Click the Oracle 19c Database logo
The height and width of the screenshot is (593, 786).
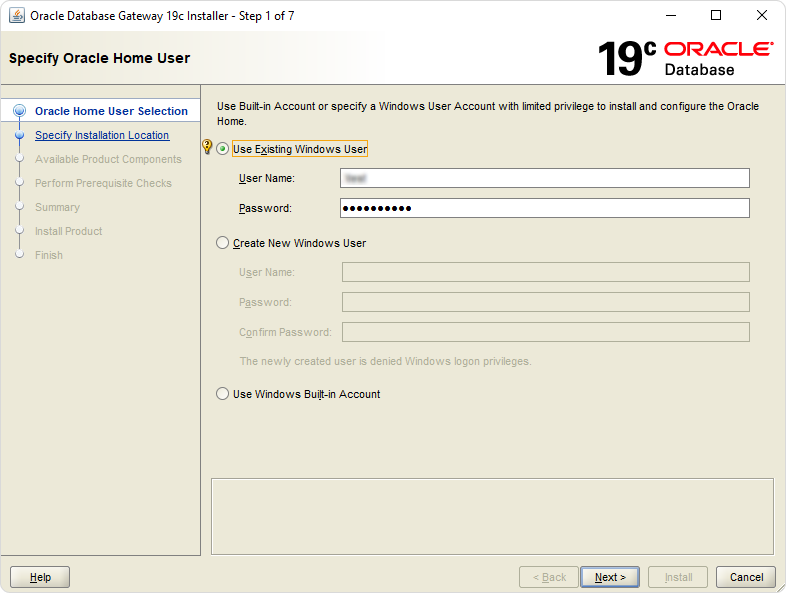[685, 59]
